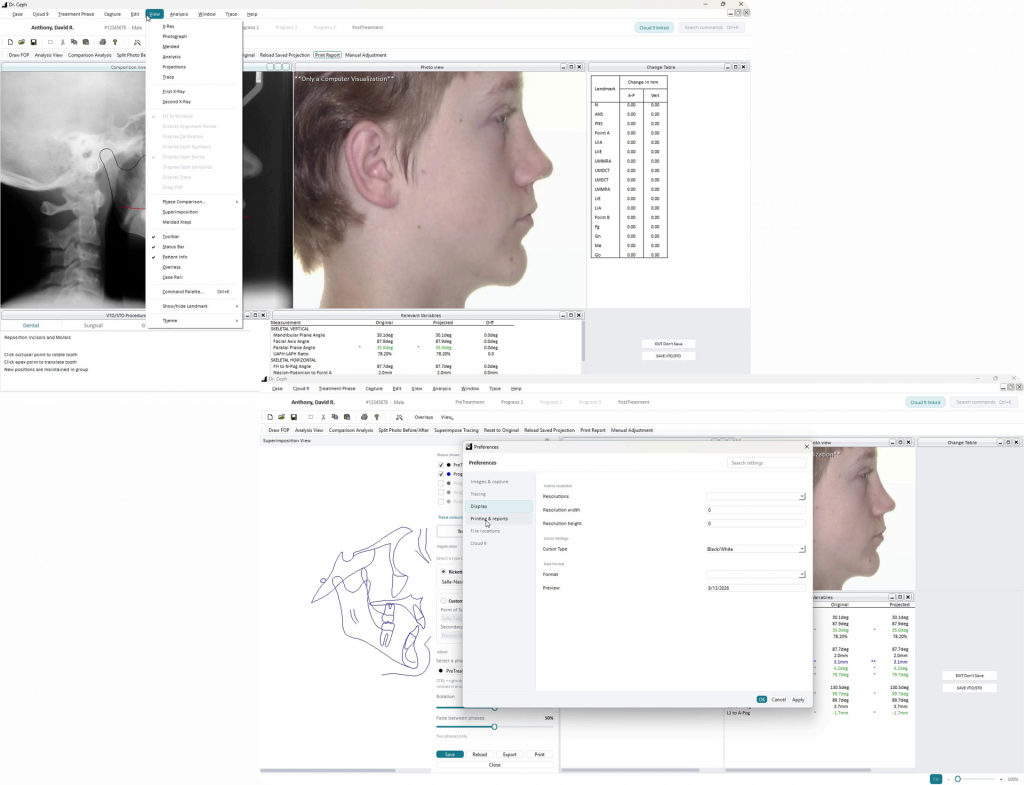Click OK in Preferences dialog
Image resolution: width=1024 pixels, height=785 pixels.
[761, 699]
